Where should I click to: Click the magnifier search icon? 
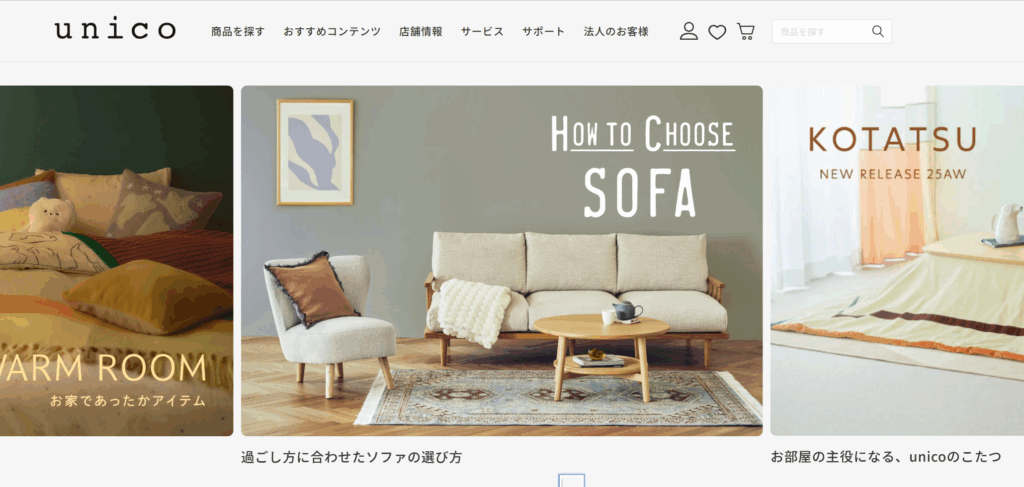pos(878,31)
